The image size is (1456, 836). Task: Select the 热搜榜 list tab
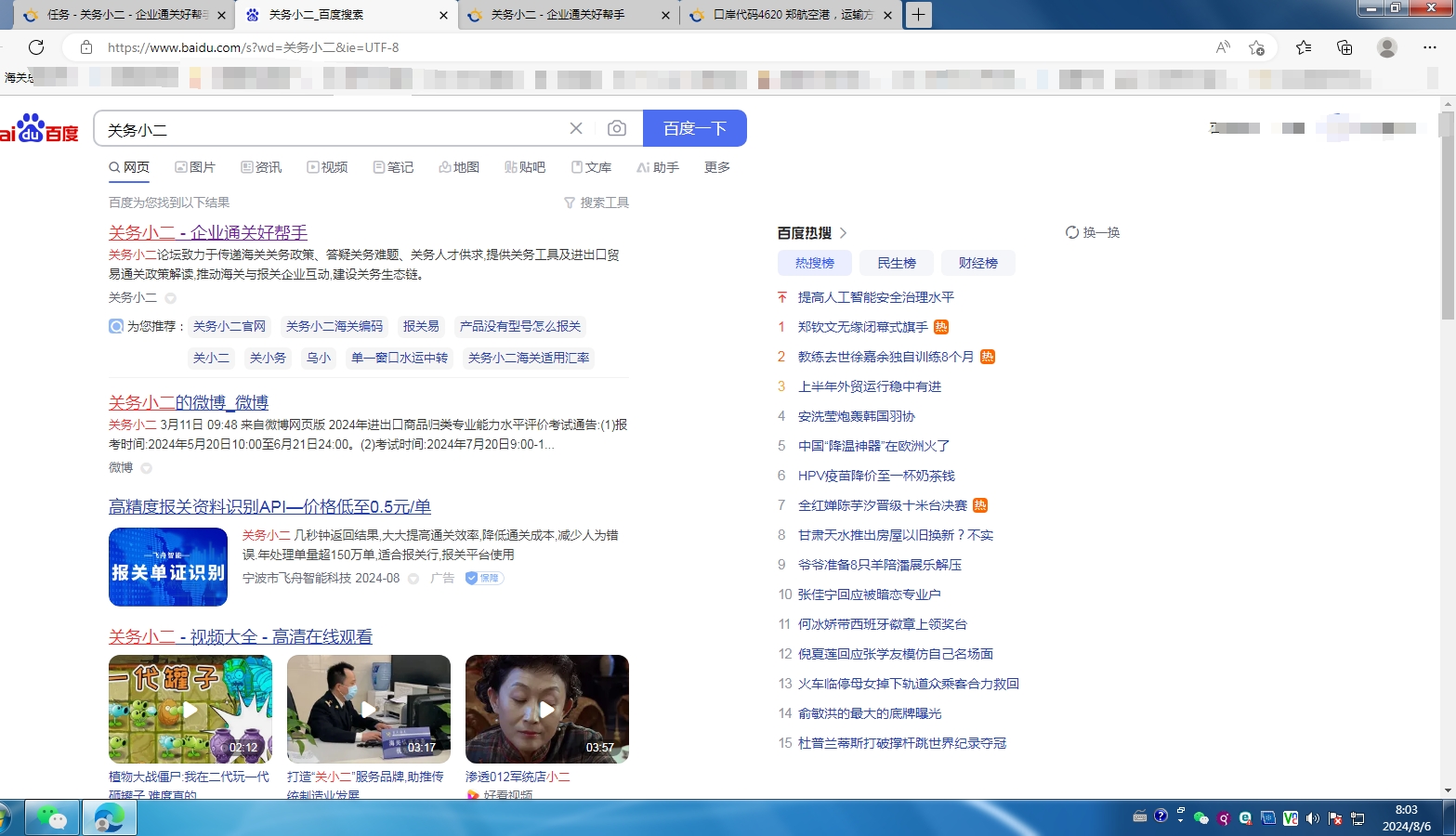pyautogui.click(x=815, y=264)
